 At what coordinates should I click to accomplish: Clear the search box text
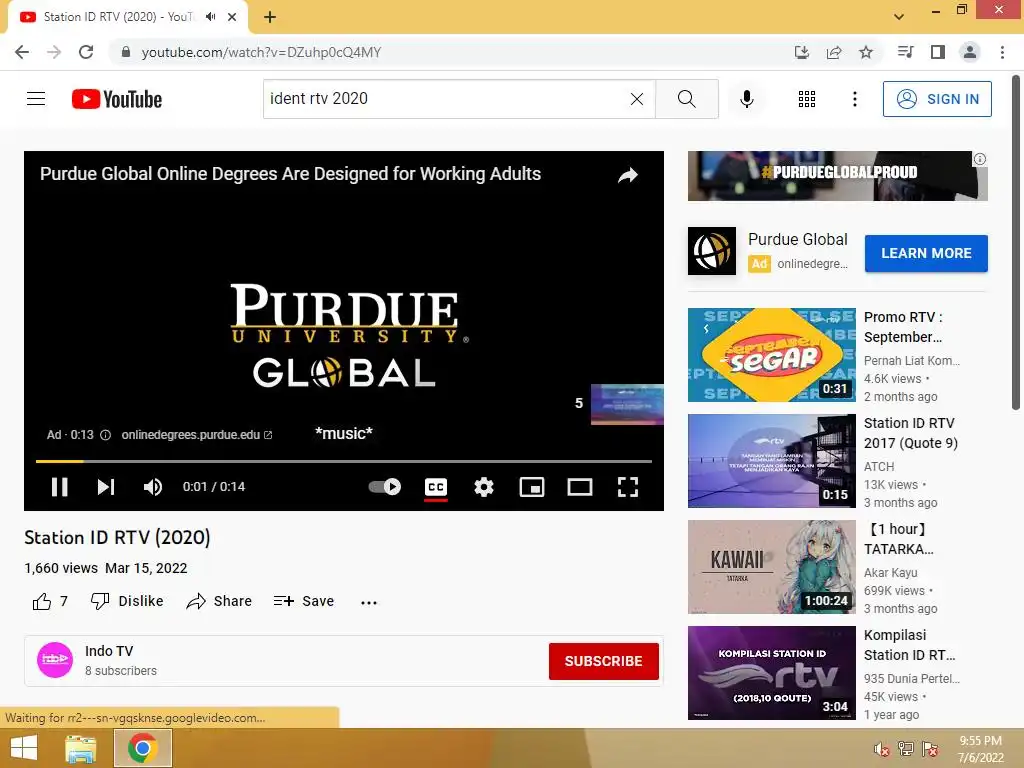(637, 99)
